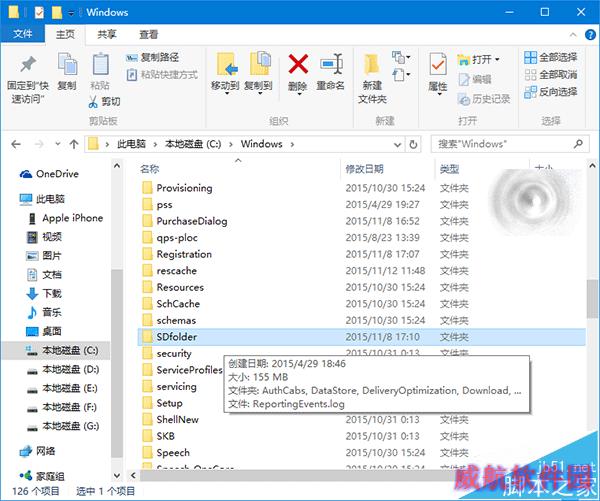
Task: Click the Refresh button
Action: [413, 145]
